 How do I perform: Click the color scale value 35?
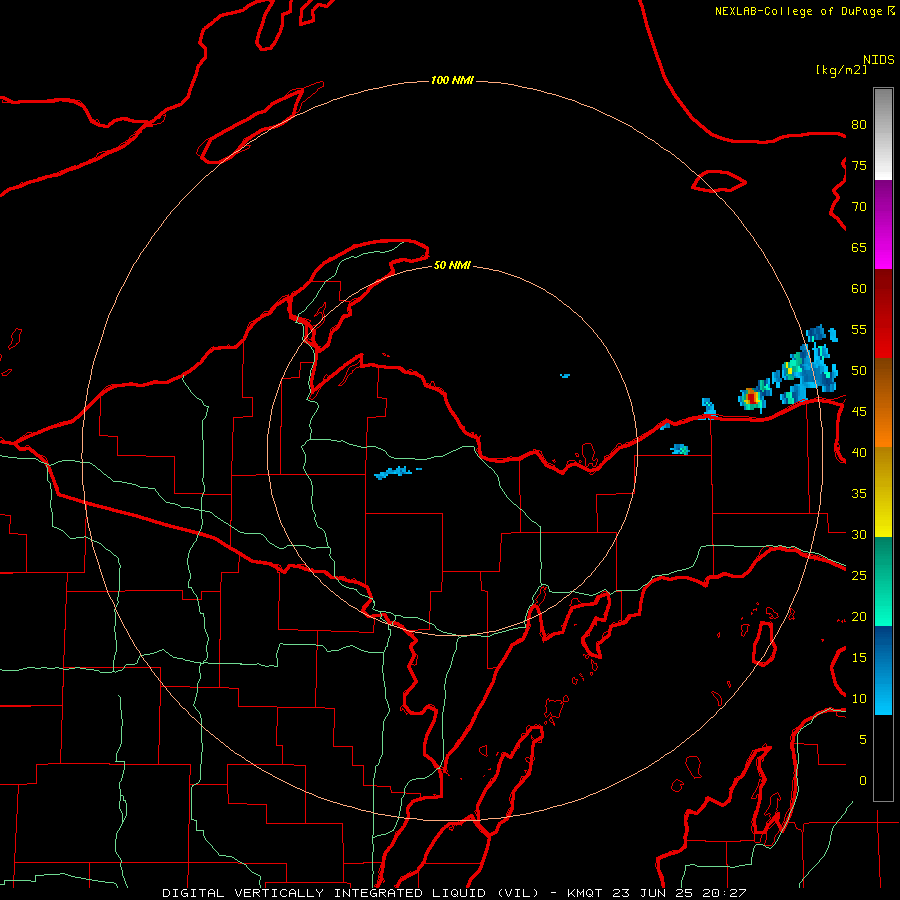859,494
